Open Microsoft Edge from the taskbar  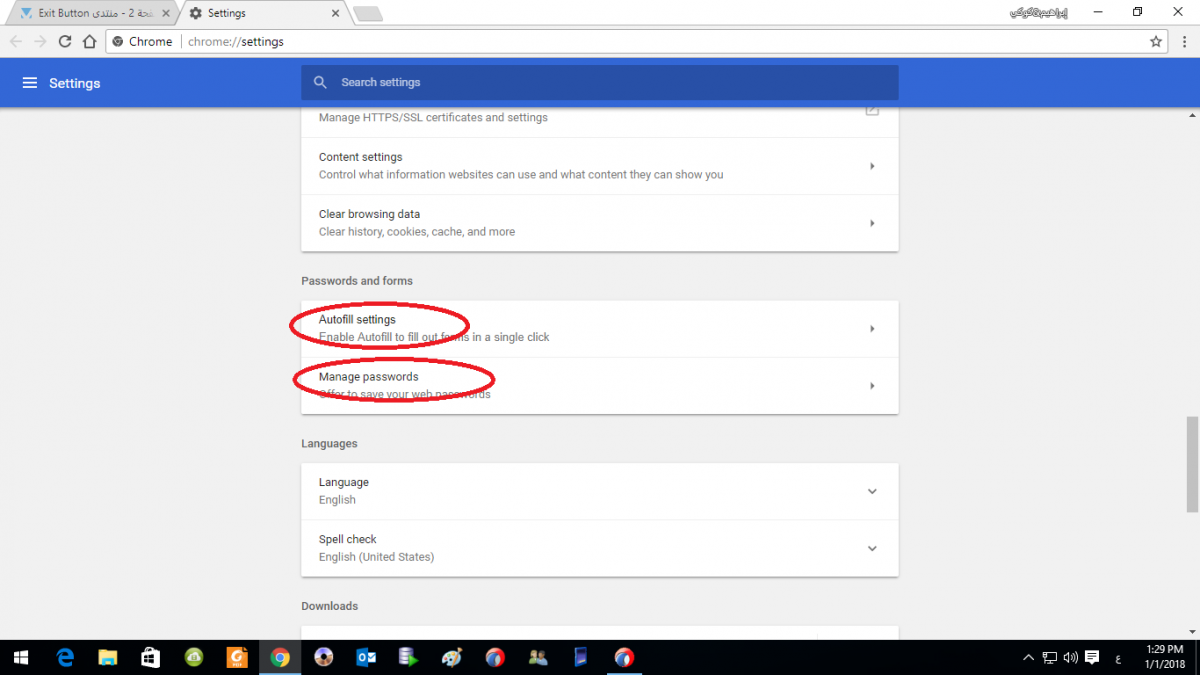click(x=65, y=657)
